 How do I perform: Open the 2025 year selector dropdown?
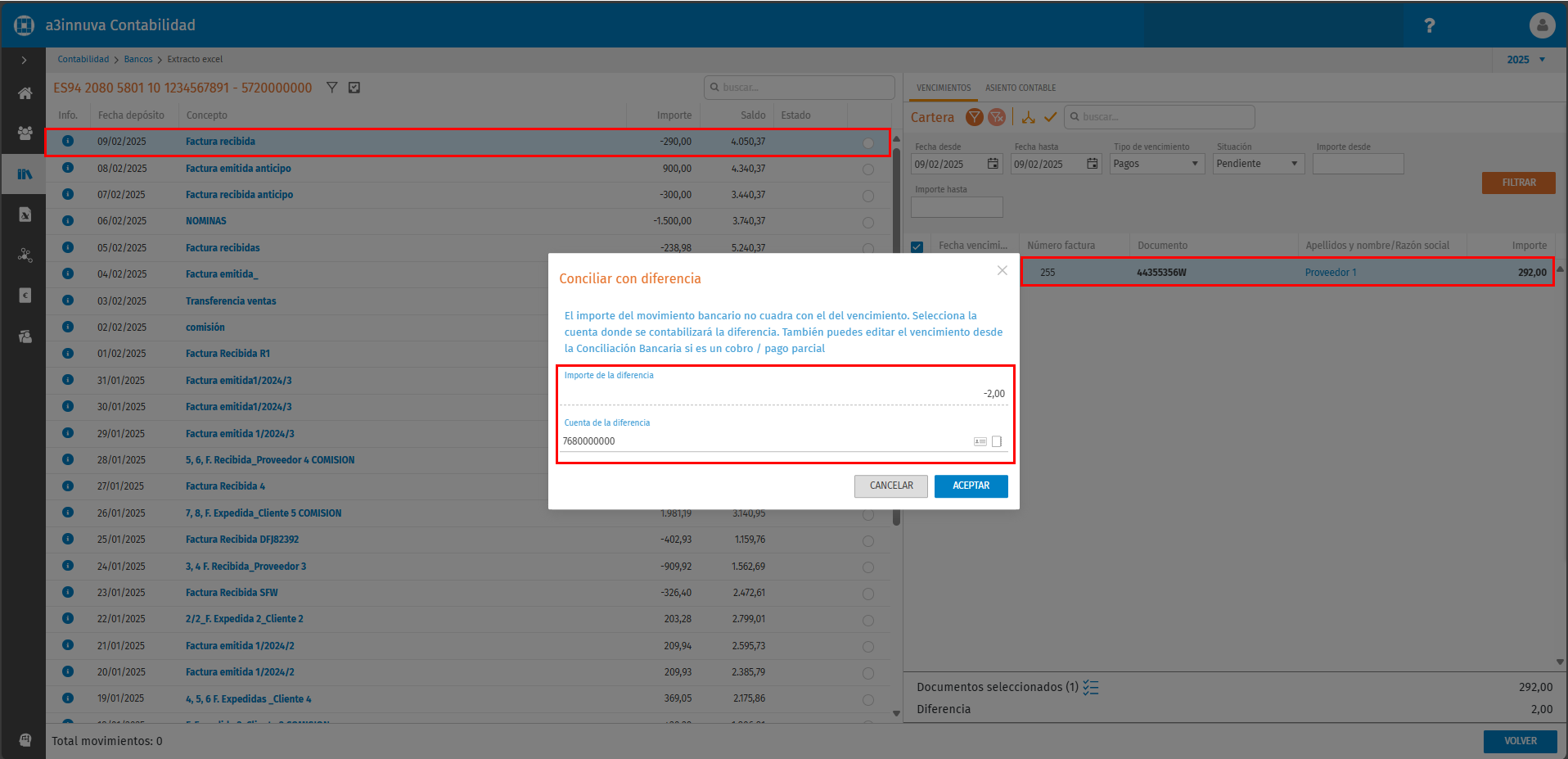[1526, 60]
